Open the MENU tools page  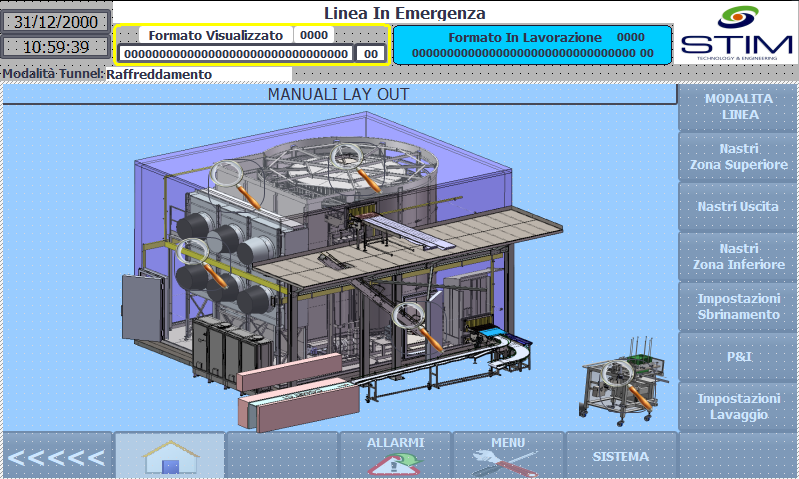point(508,455)
